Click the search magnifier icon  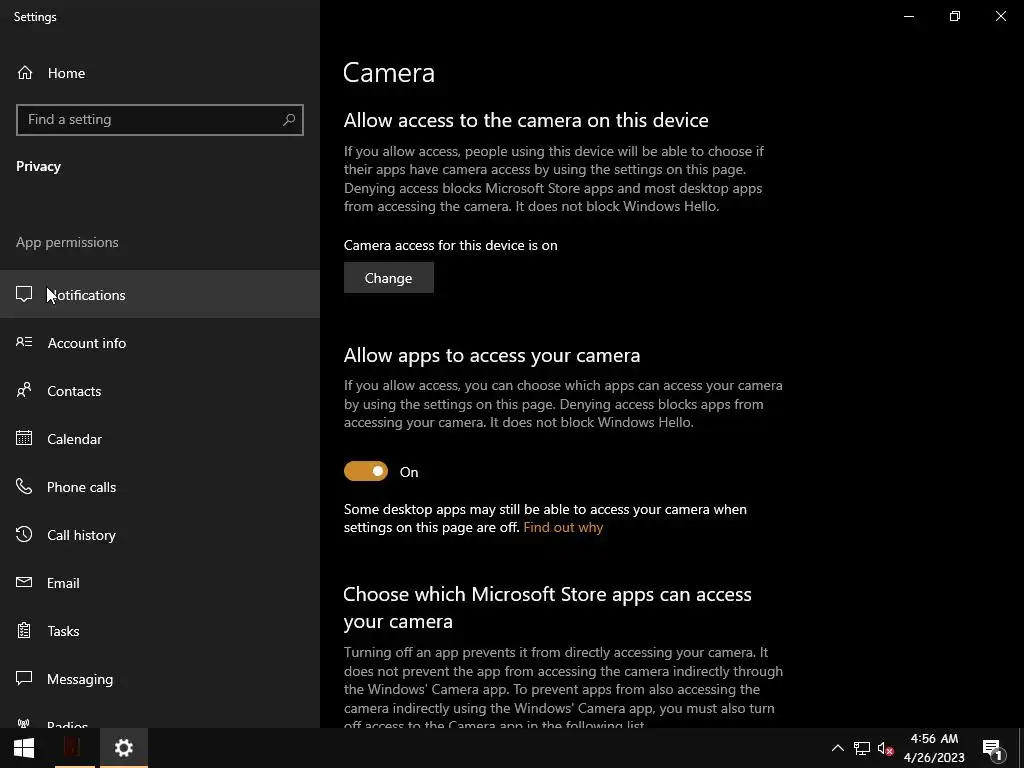point(289,120)
